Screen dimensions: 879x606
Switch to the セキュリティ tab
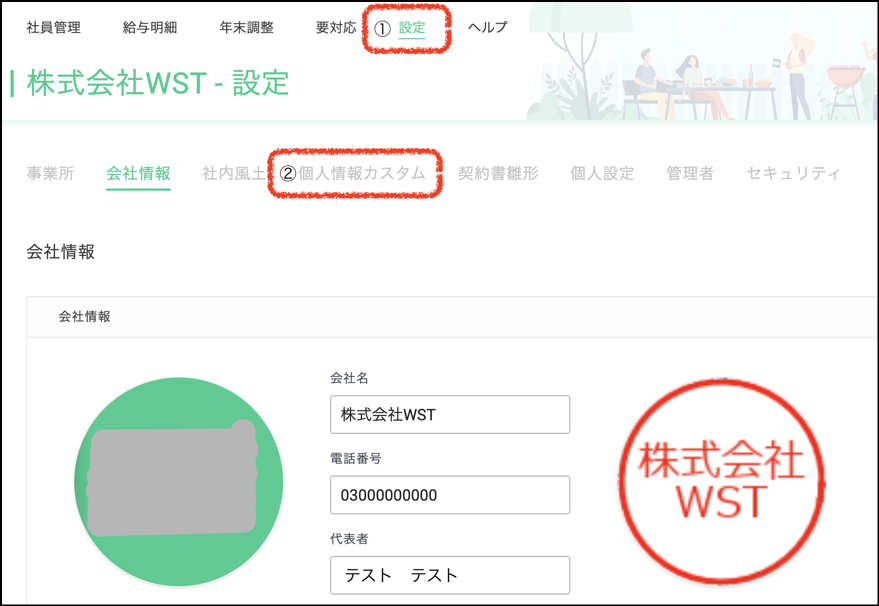tap(793, 173)
